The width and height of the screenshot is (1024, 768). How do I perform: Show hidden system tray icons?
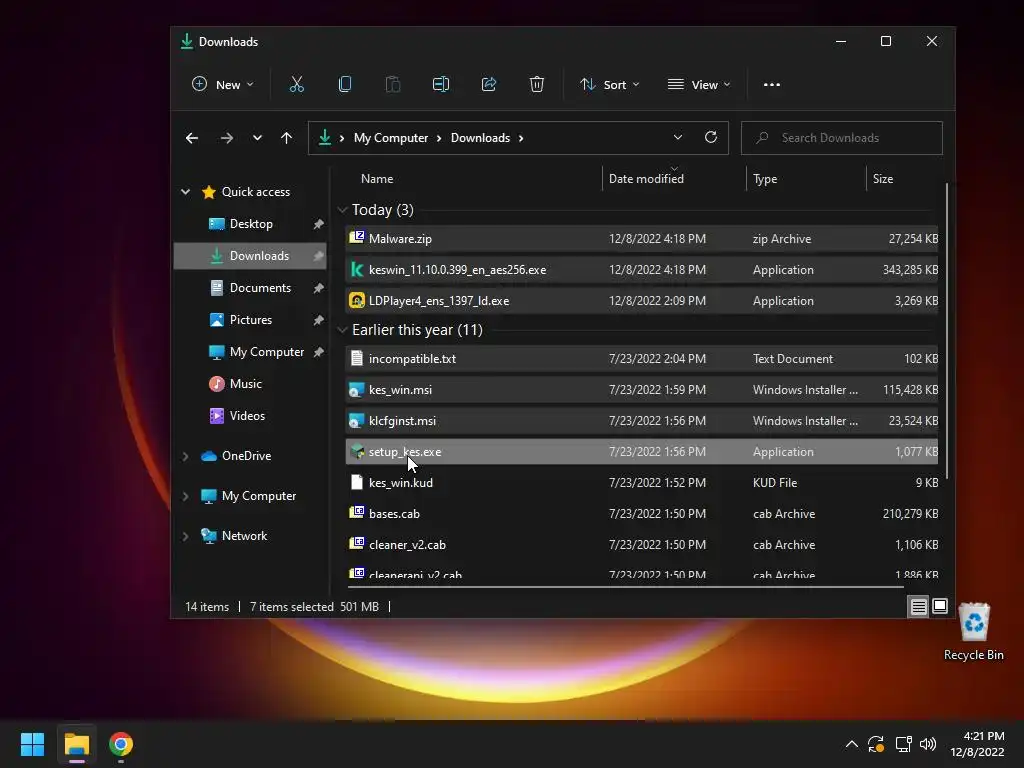pos(852,744)
